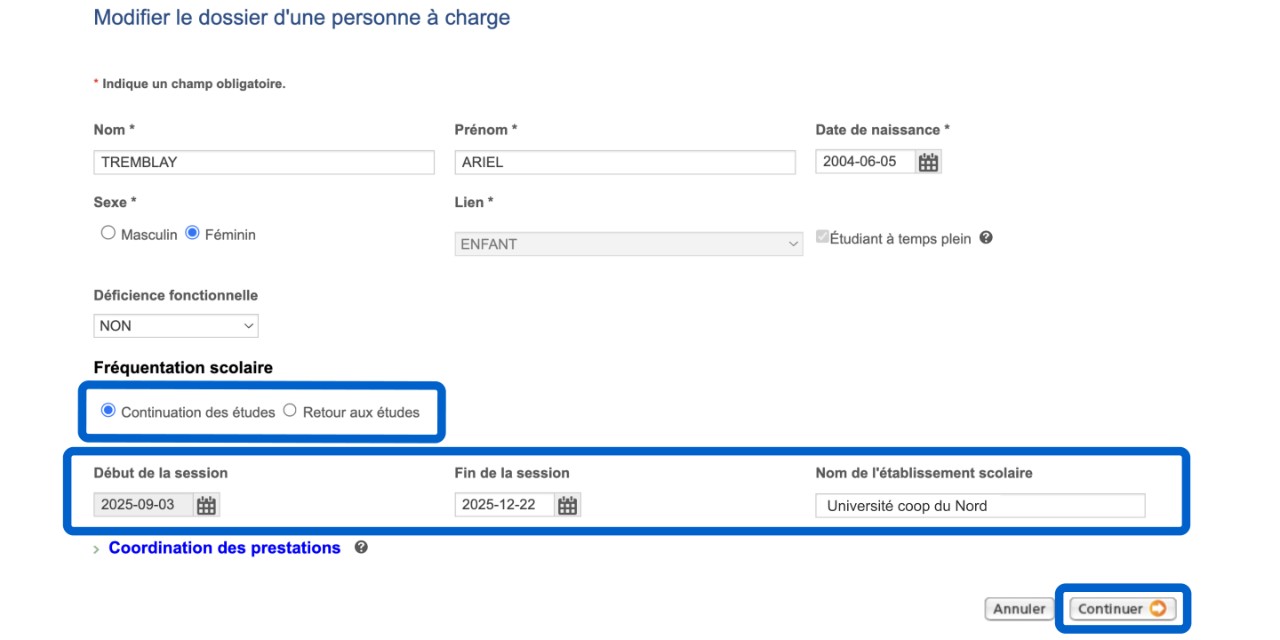Screen dimensions: 1280x640
Task: Open the Déficience fonctionnelle dropdown
Action: coord(176,326)
